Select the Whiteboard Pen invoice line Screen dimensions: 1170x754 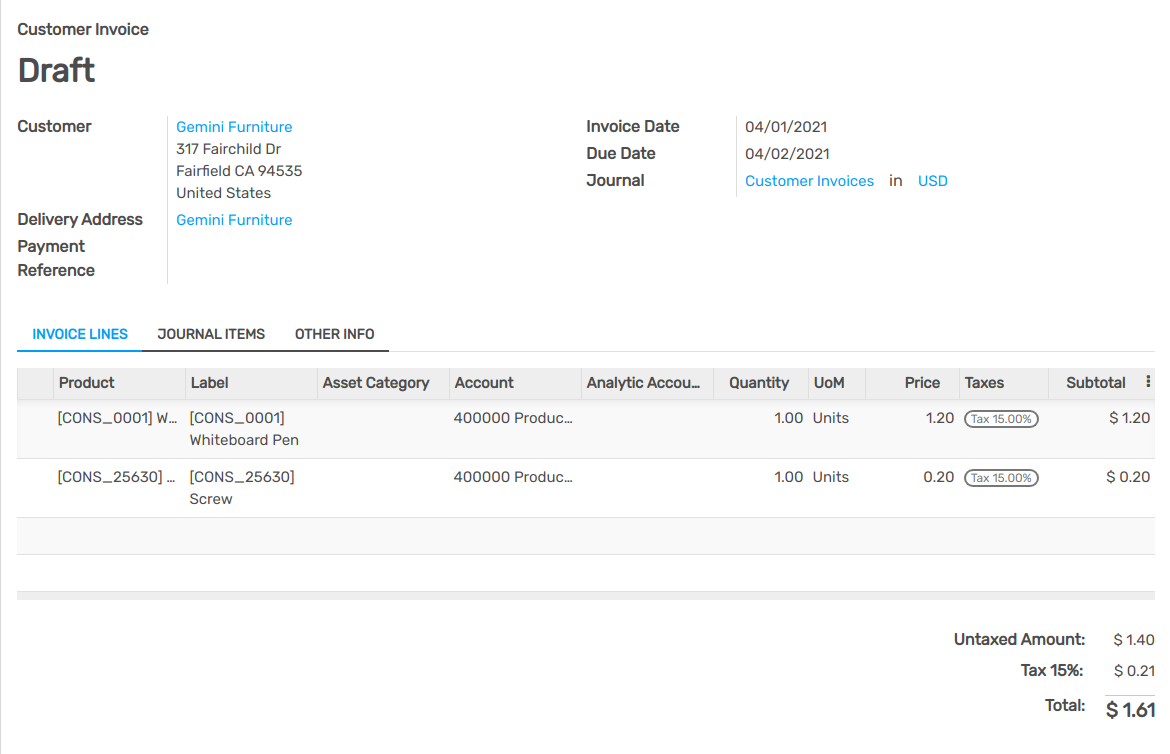coord(243,428)
